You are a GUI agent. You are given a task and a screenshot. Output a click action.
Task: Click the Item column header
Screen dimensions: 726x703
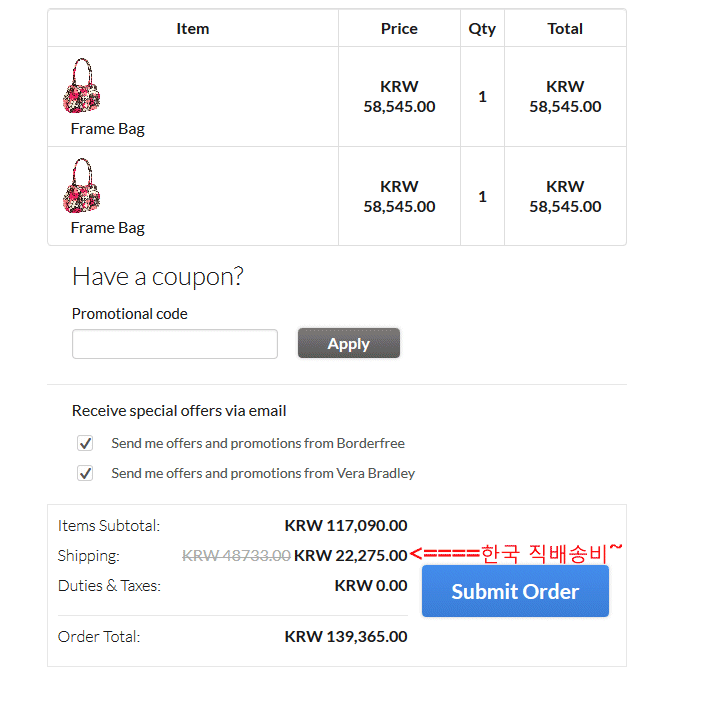coord(193,29)
